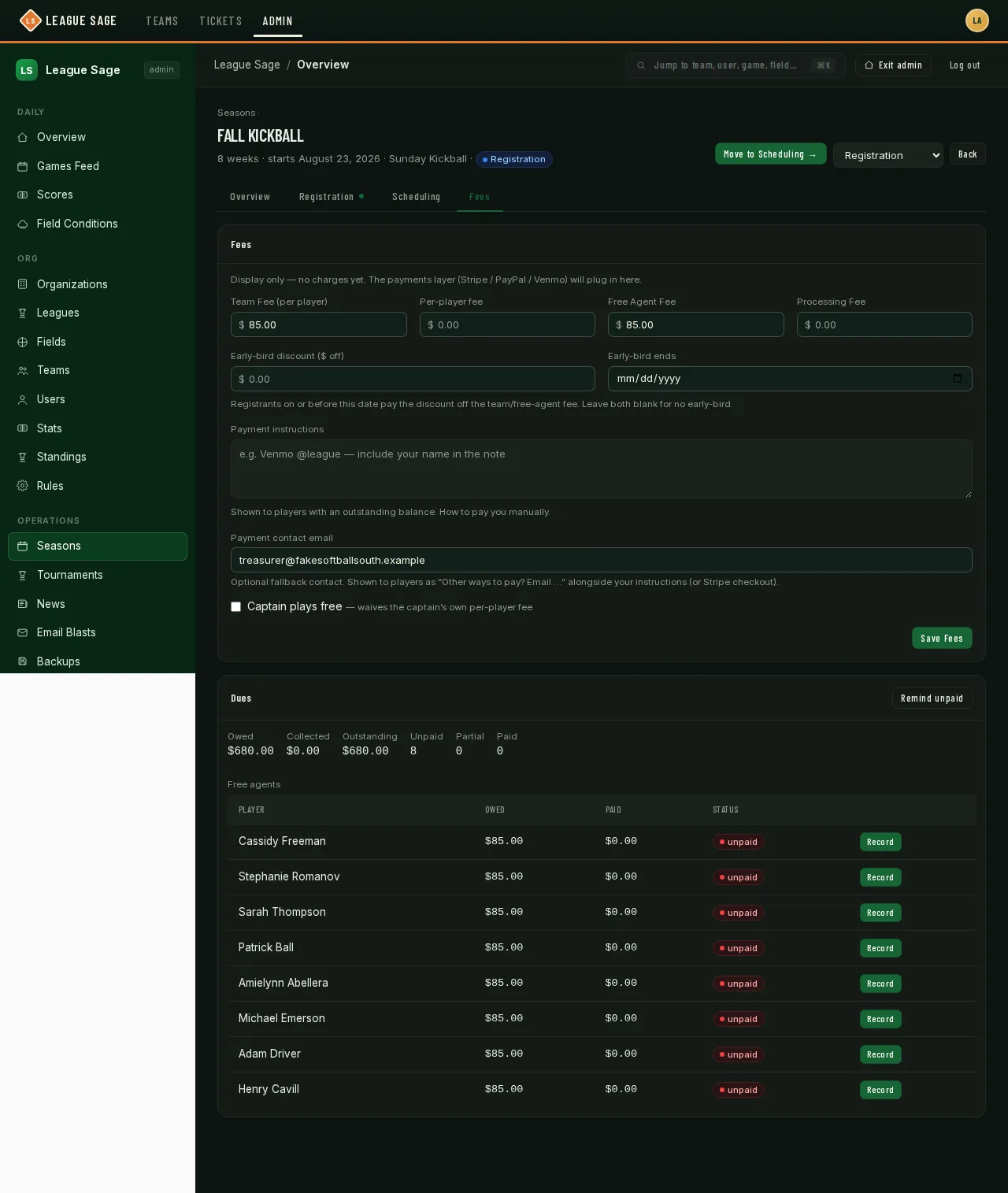Open the Tickets top navigation item
The width and height of the screenshot is (1008, 1193).
tap(220, 20)
